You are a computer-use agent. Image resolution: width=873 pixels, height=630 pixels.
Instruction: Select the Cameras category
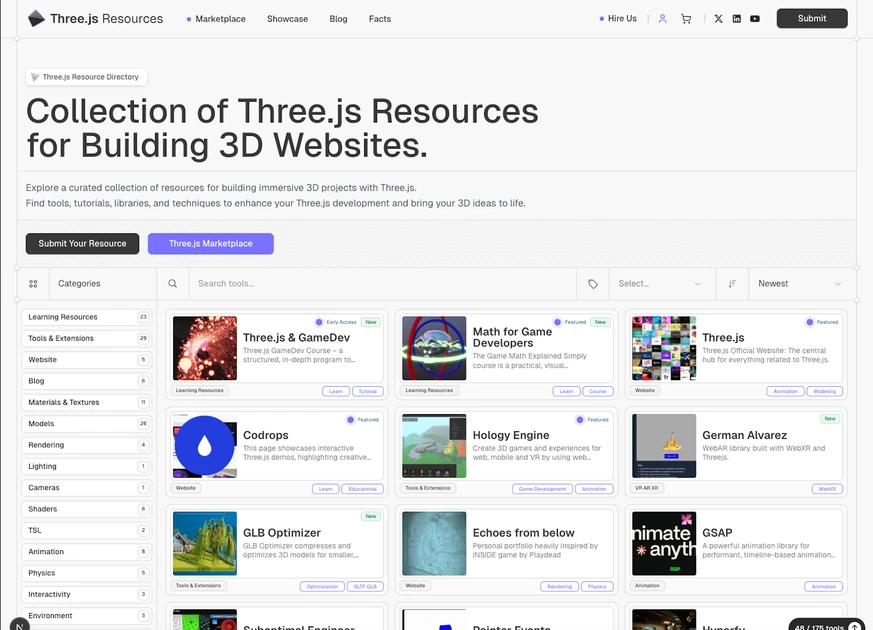point(86,488)
